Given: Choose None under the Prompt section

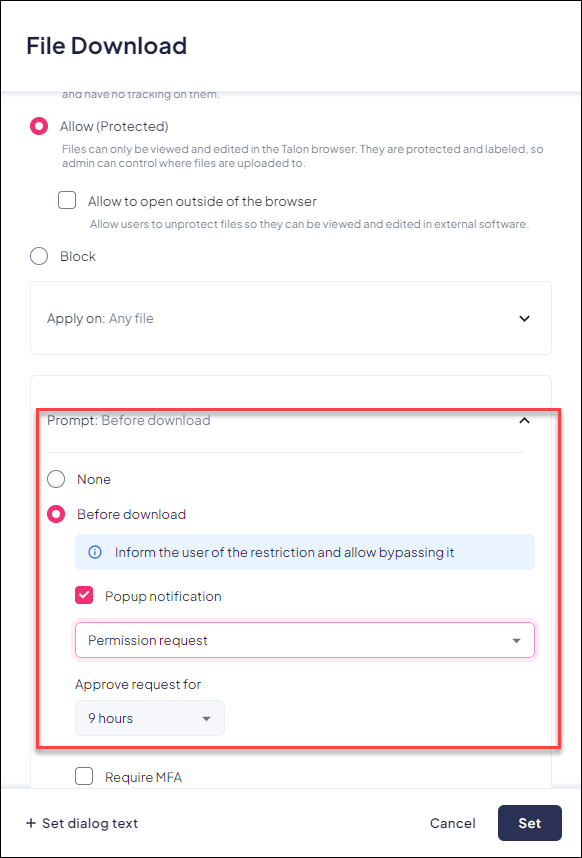Looking at the screenshot, I should point(56,479).
